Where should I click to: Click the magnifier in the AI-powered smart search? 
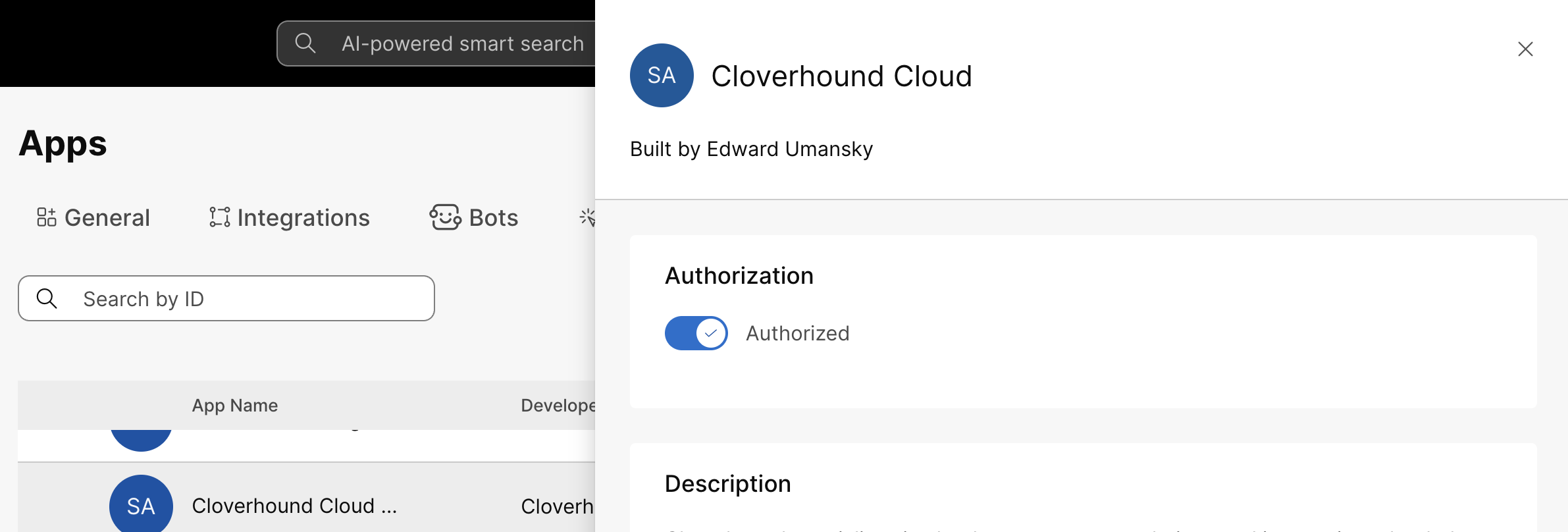[306, 43]
